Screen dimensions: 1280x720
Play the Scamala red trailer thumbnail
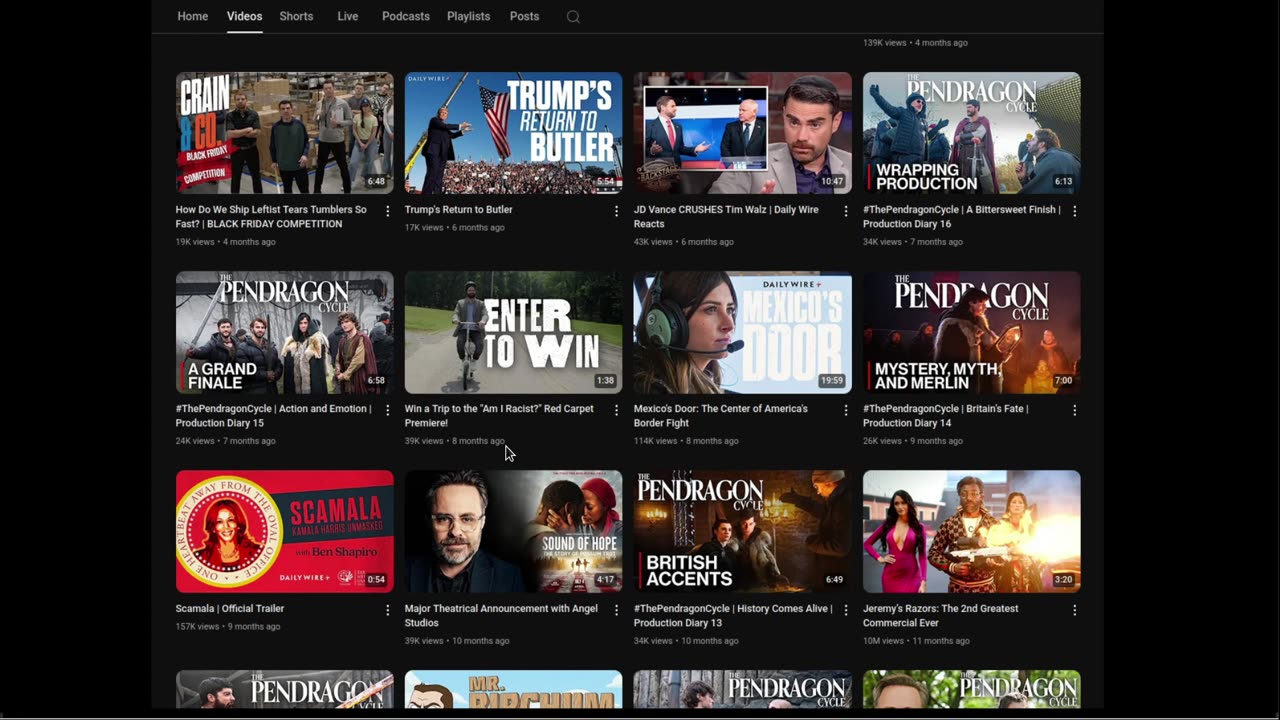[x=285, y=532]
